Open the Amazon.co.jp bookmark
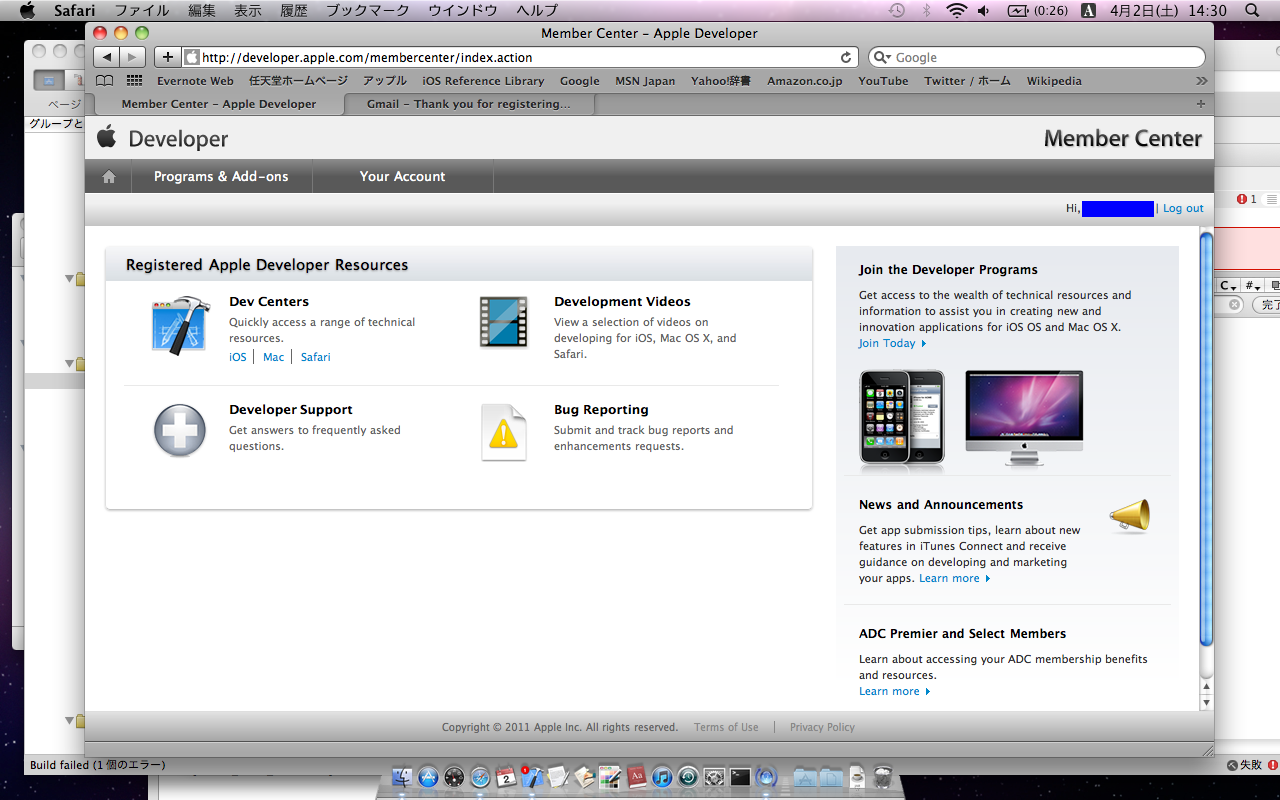 pyautogui.click(x=805, y=81)
